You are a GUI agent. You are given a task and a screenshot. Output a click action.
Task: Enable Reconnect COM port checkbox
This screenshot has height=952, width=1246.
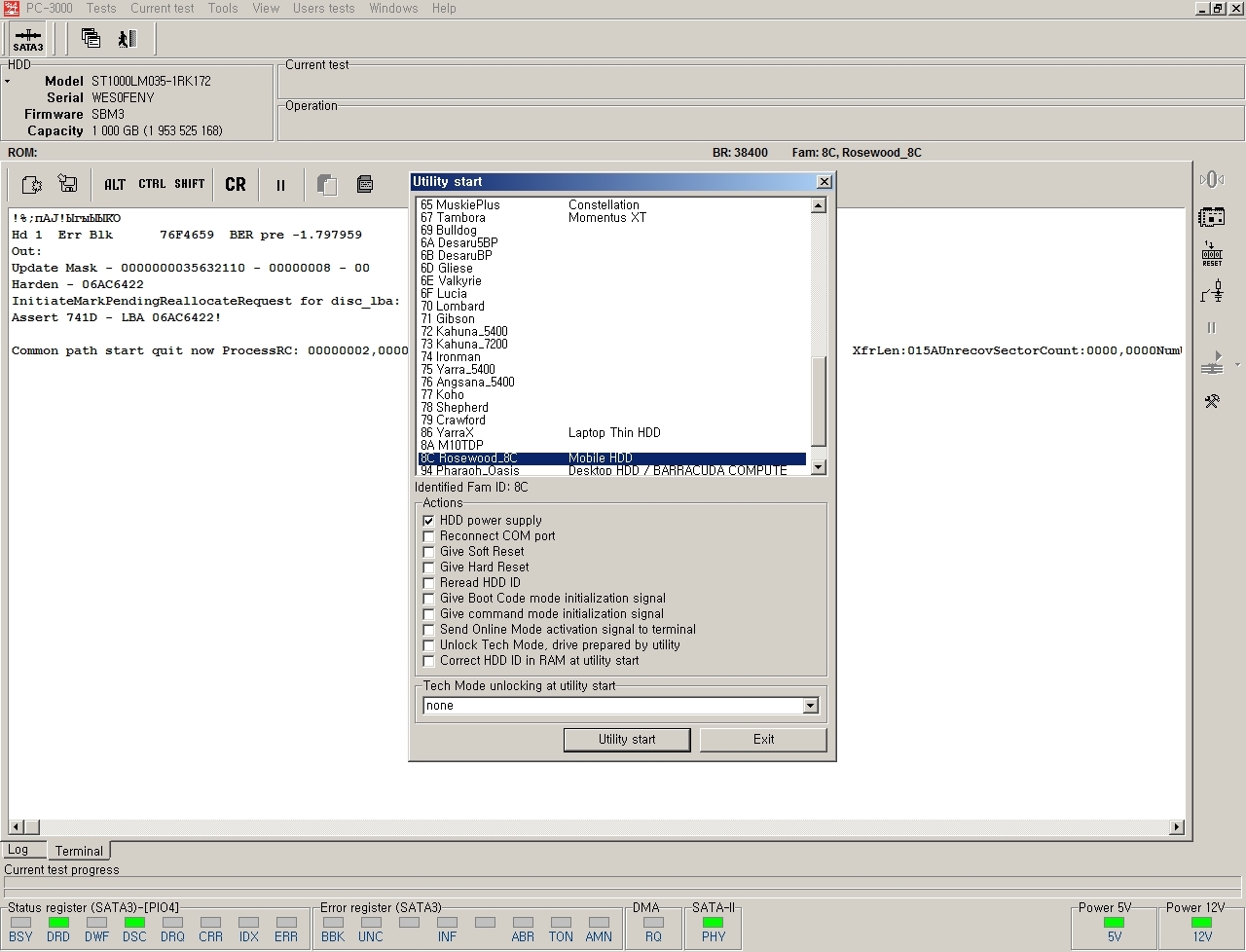(428, 536)
